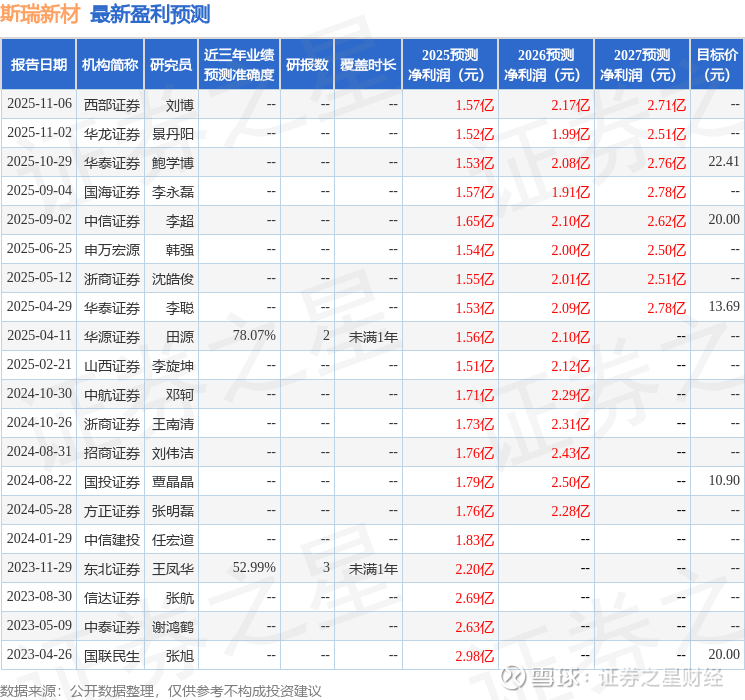Click the 2.98亿 profit forecast value
The image size is (745, 700).
click(x=475, y=656)
